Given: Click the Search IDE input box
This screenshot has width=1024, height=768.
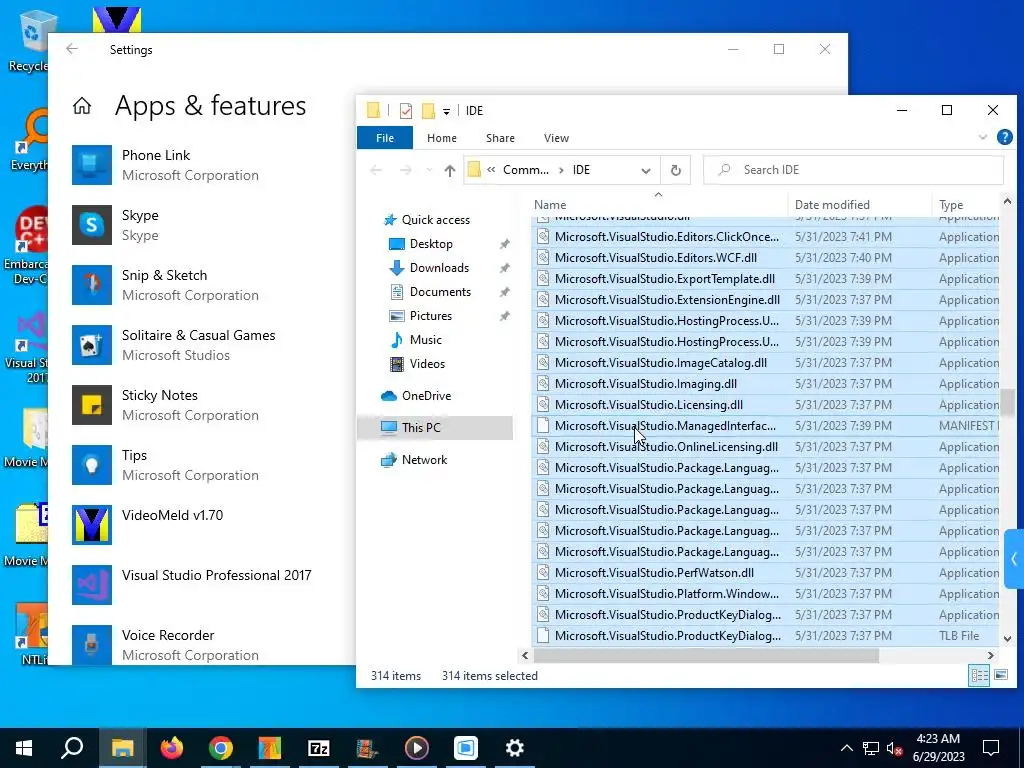Looking at the screenshot, I should click(853, 170).
